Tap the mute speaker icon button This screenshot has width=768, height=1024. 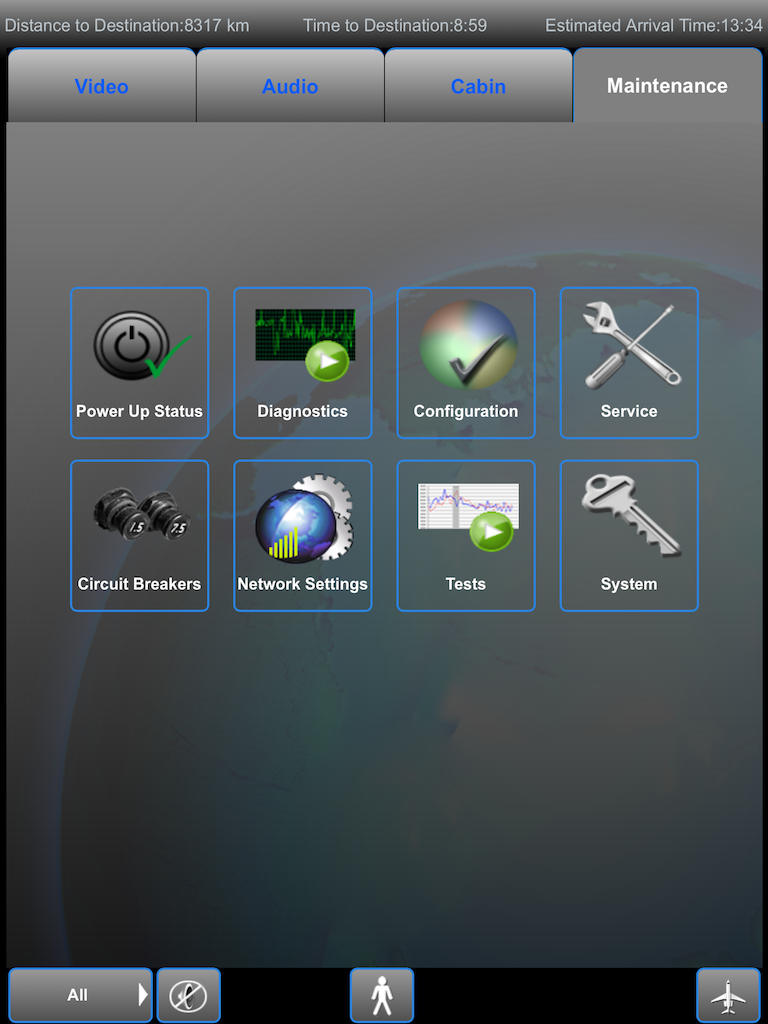coord(189,995)
